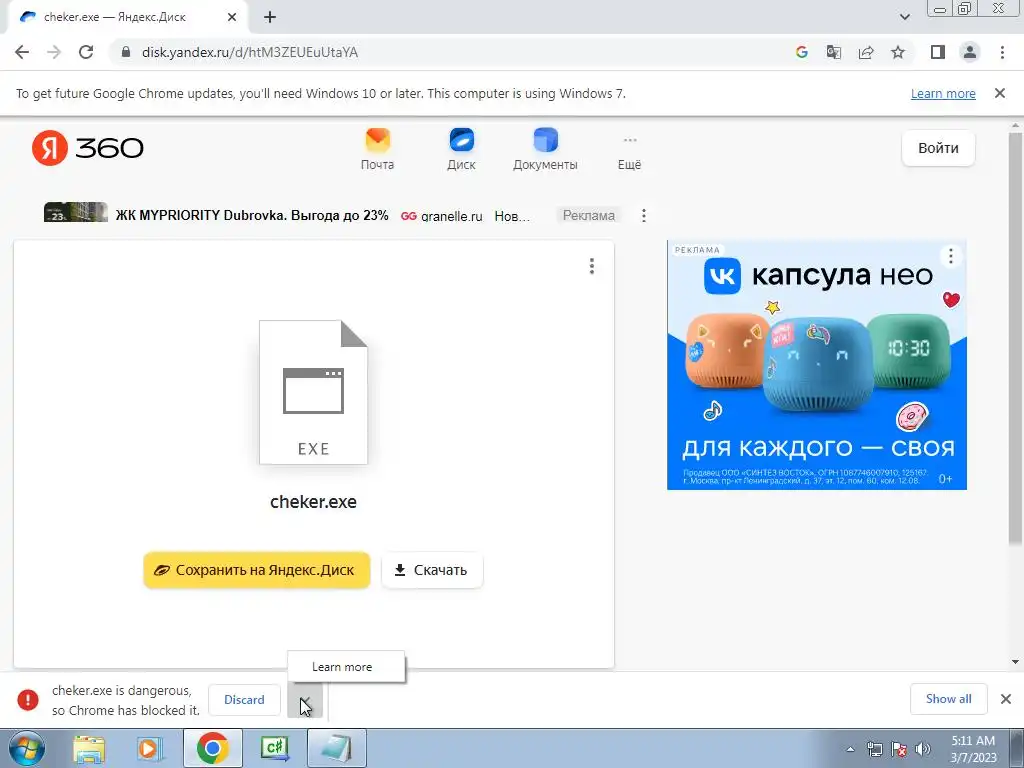
Task: Open Windows Explorer from taskbar
Action: pos(89,749)
